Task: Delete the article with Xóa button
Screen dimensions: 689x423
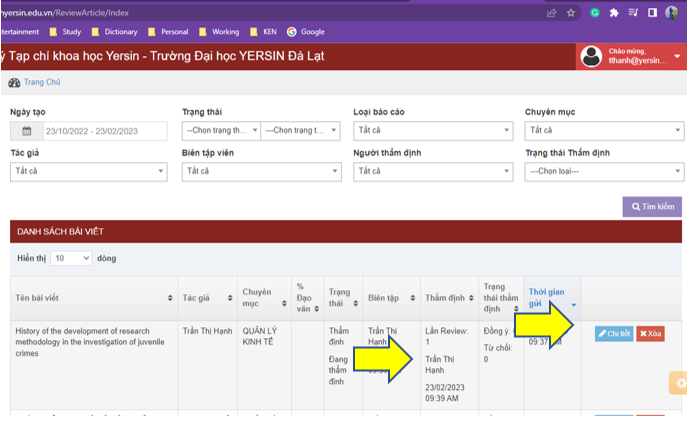Action: coord(650,334)
